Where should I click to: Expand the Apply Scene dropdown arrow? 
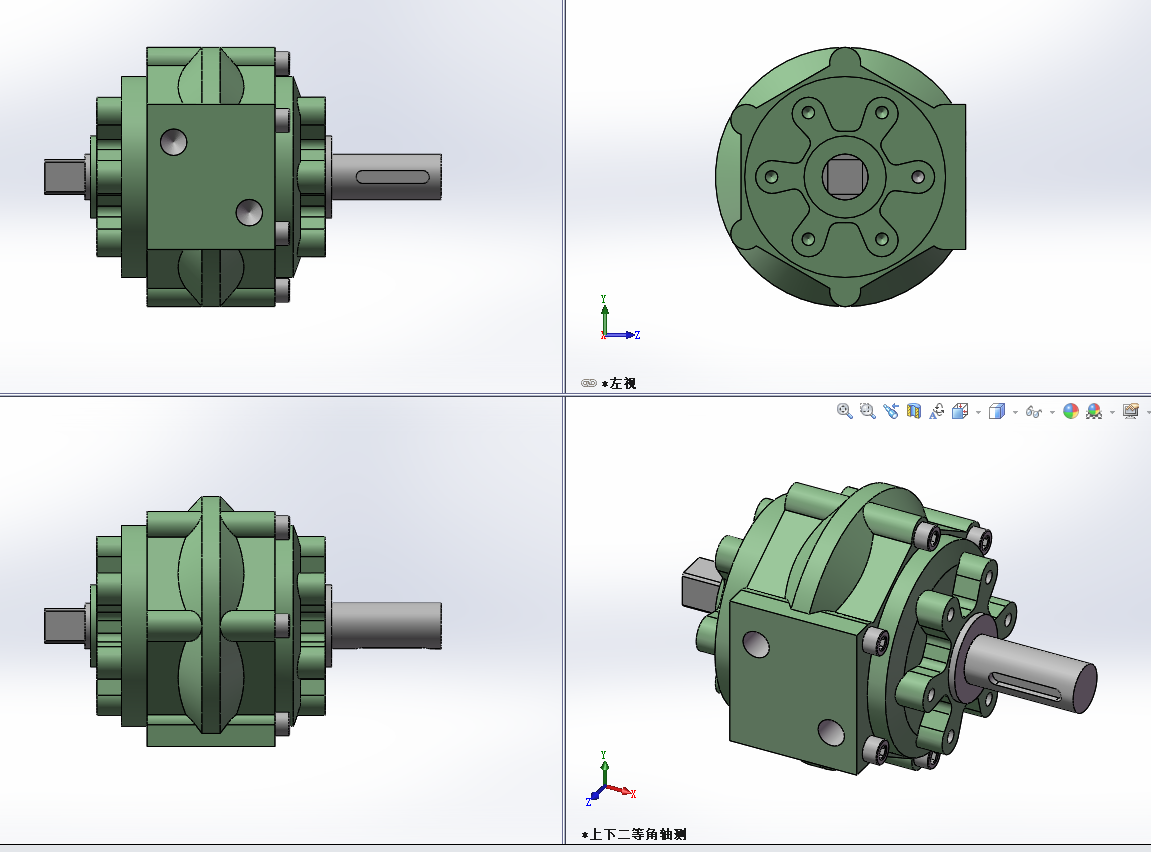1112,412
